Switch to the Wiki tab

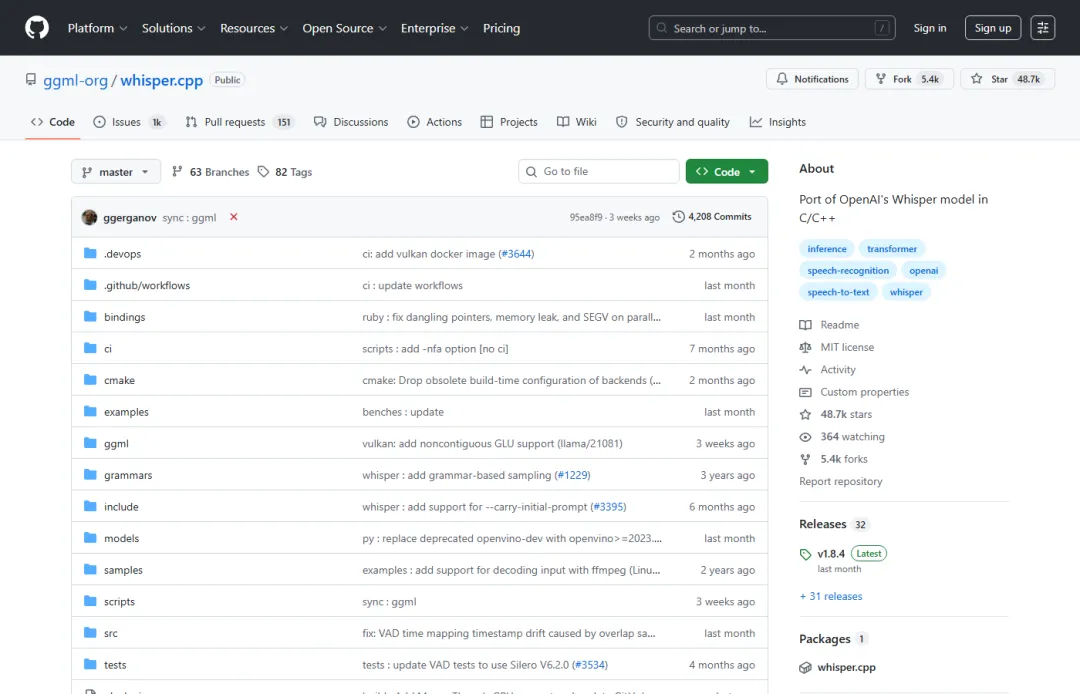pos(577,122)
